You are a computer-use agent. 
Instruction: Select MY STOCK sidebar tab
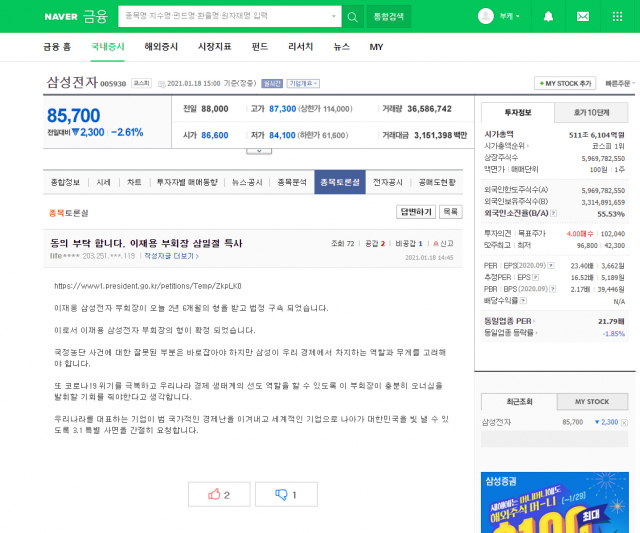[x=592, y=402]
